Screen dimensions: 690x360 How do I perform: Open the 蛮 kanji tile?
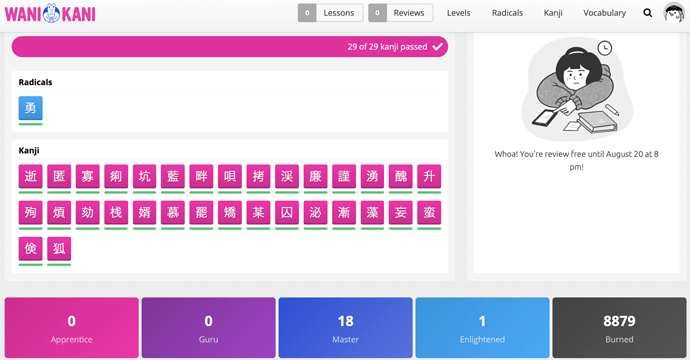429,213
